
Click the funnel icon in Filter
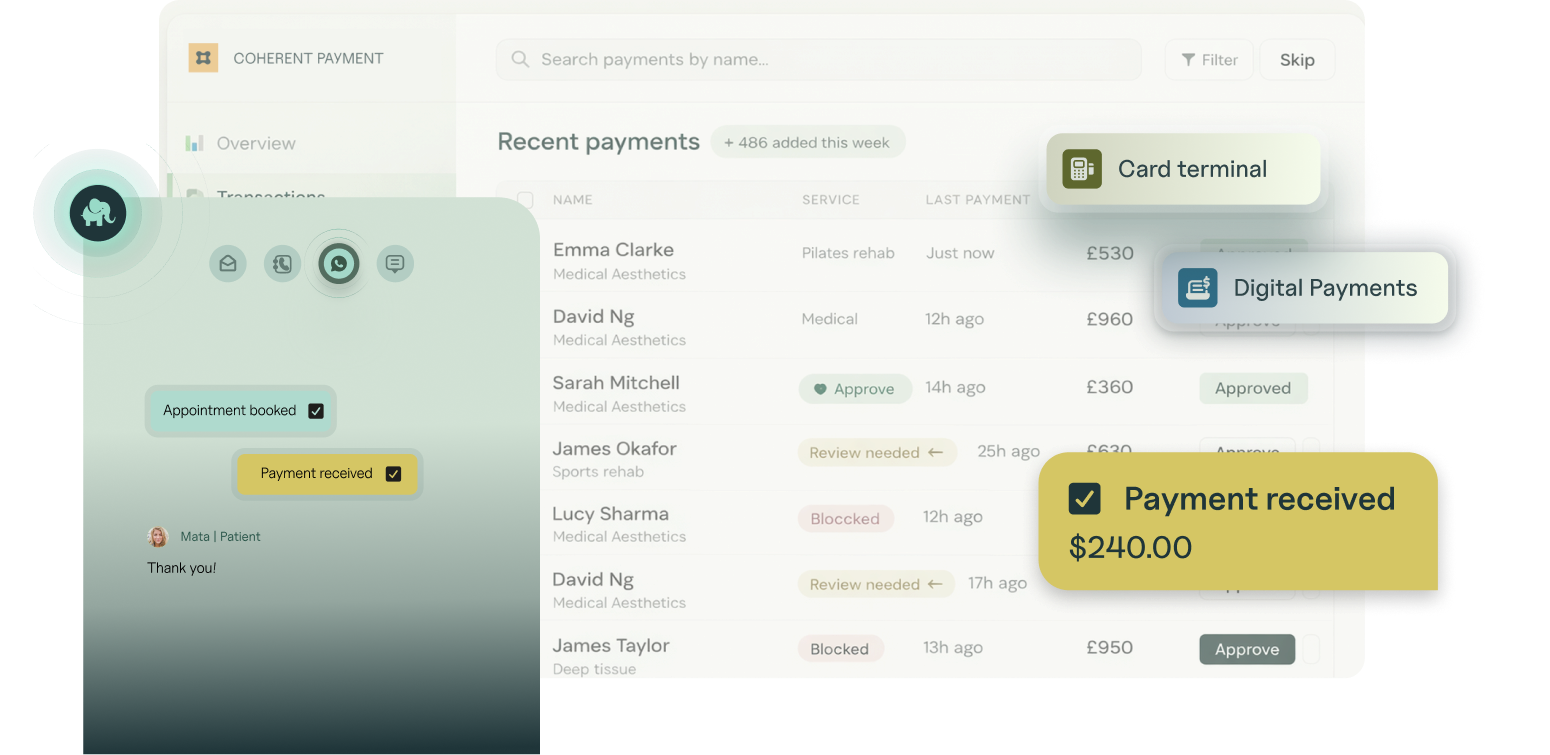pos(1188,60)
